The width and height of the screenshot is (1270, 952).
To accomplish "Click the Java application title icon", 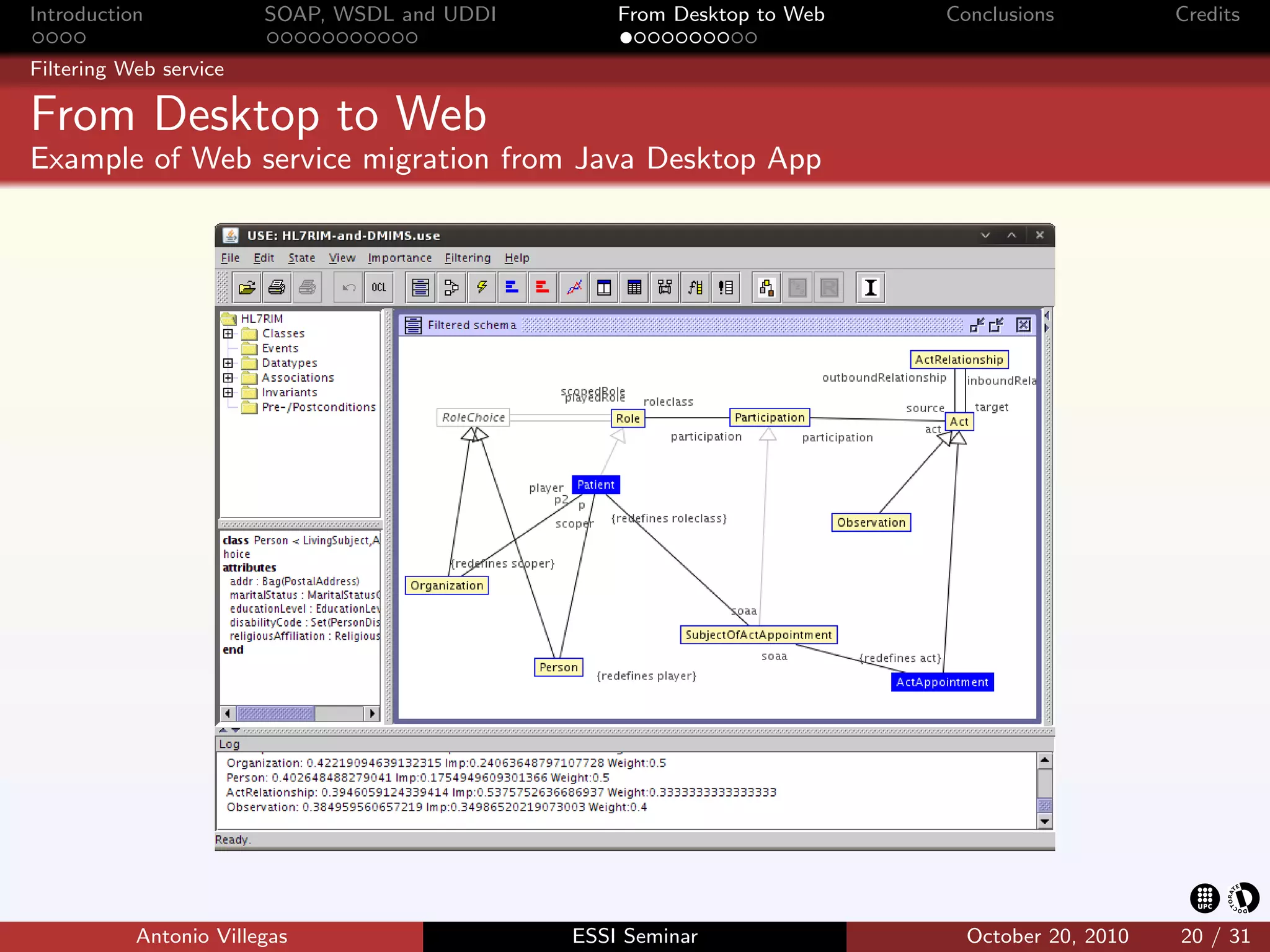I will 231,236.
